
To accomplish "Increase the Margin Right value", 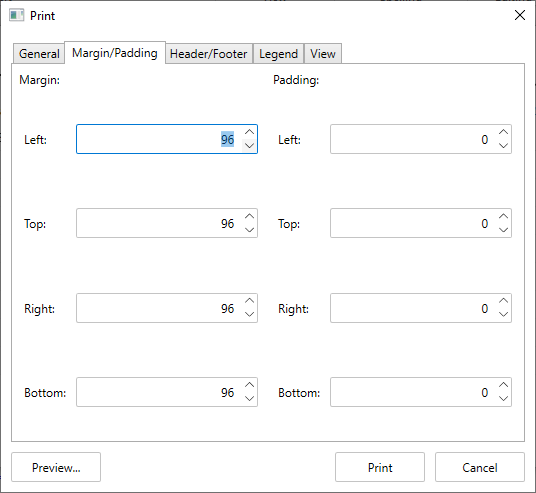I will pos(250,301).
